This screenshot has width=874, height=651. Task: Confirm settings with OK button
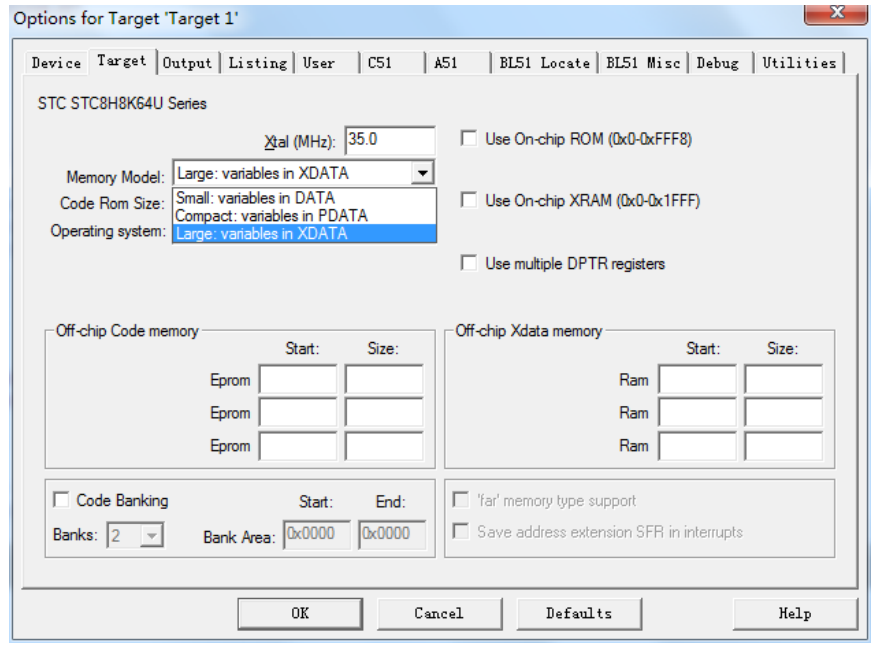[x=300, y=614]
